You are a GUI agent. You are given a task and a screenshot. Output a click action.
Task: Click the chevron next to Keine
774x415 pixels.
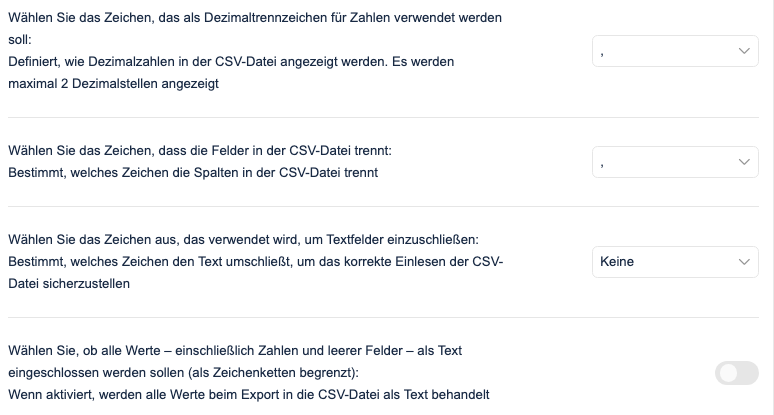(x=743, y=262)
